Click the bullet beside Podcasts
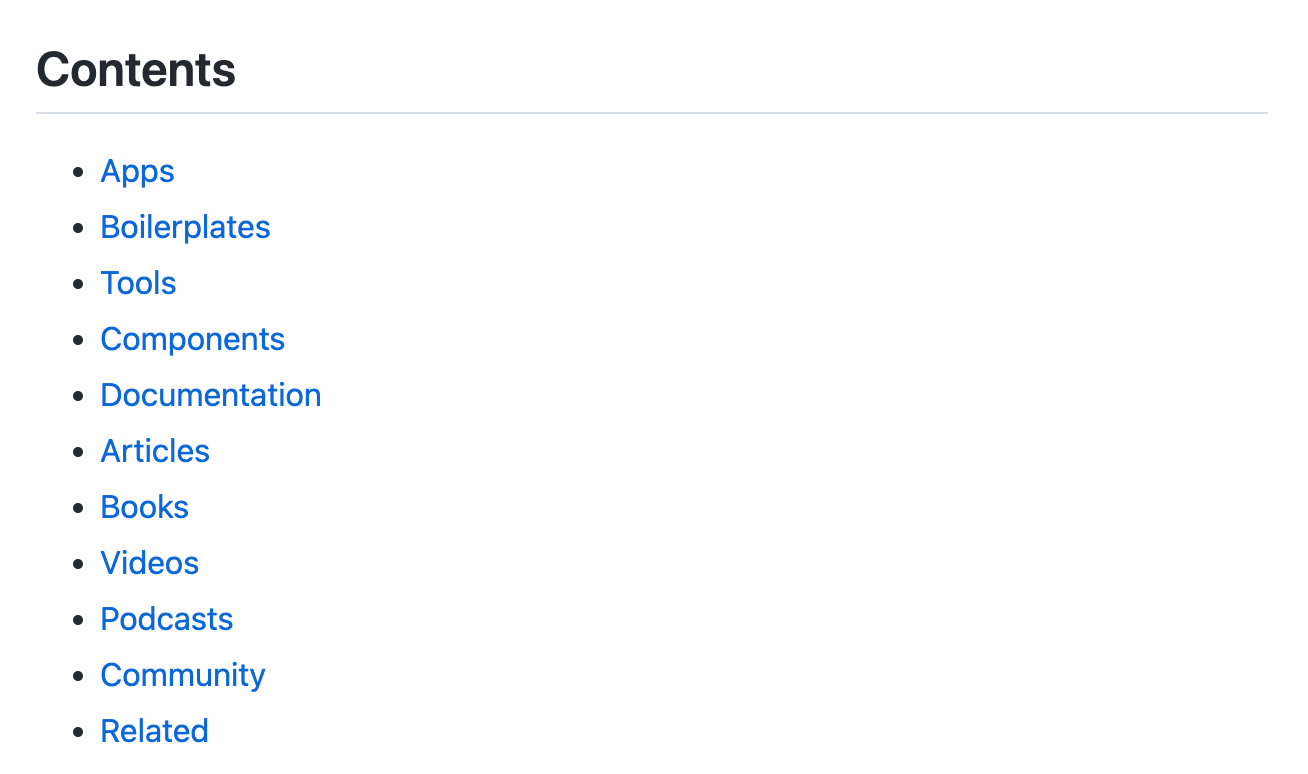Viewport: 1308px width, 774px height. 79,621
